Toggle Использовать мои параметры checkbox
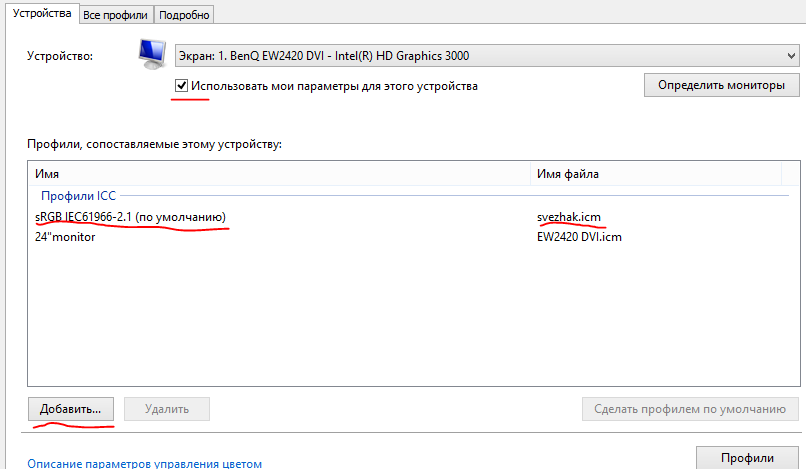This screenshot has width=806, height=469. point(181,86)
